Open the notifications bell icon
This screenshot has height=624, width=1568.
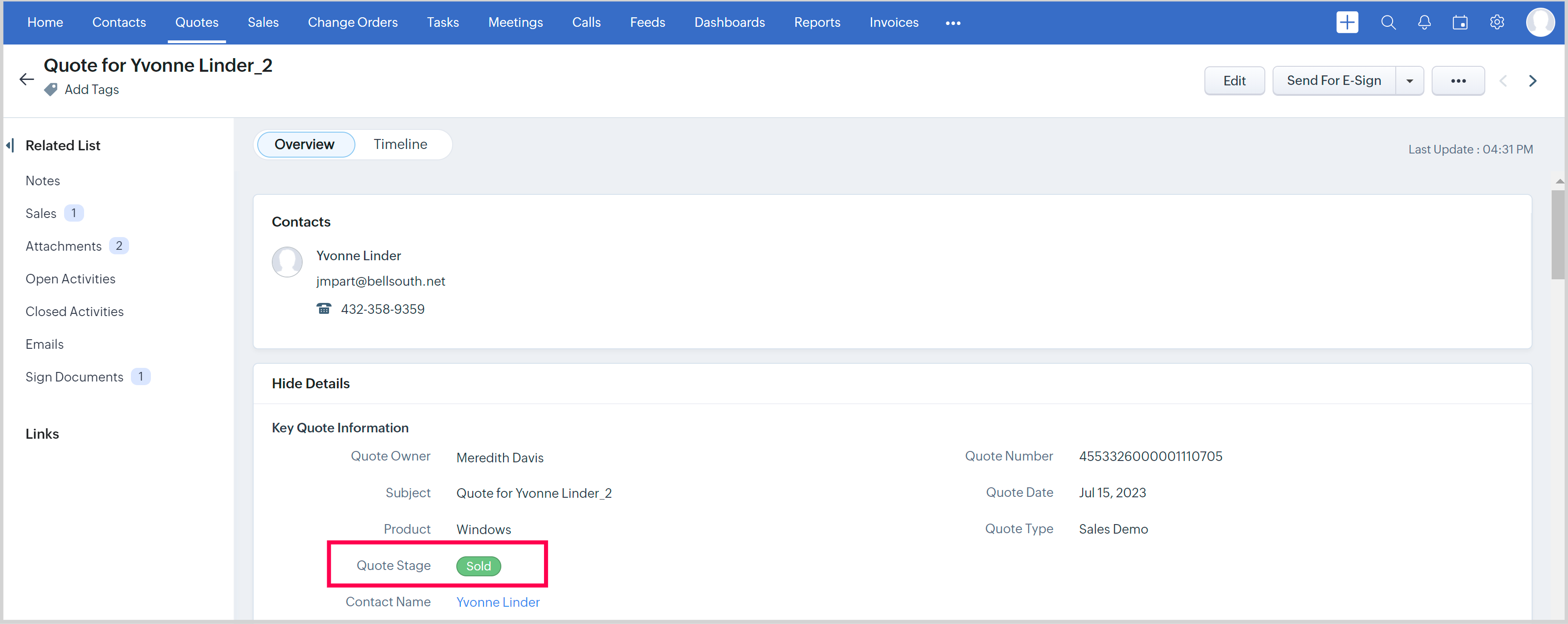(1424, 23)
